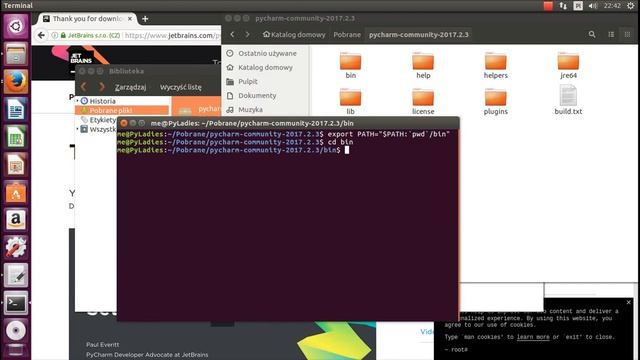Click the red recording indicator in top panel
The image size is (640, 360).
point(548,6)
